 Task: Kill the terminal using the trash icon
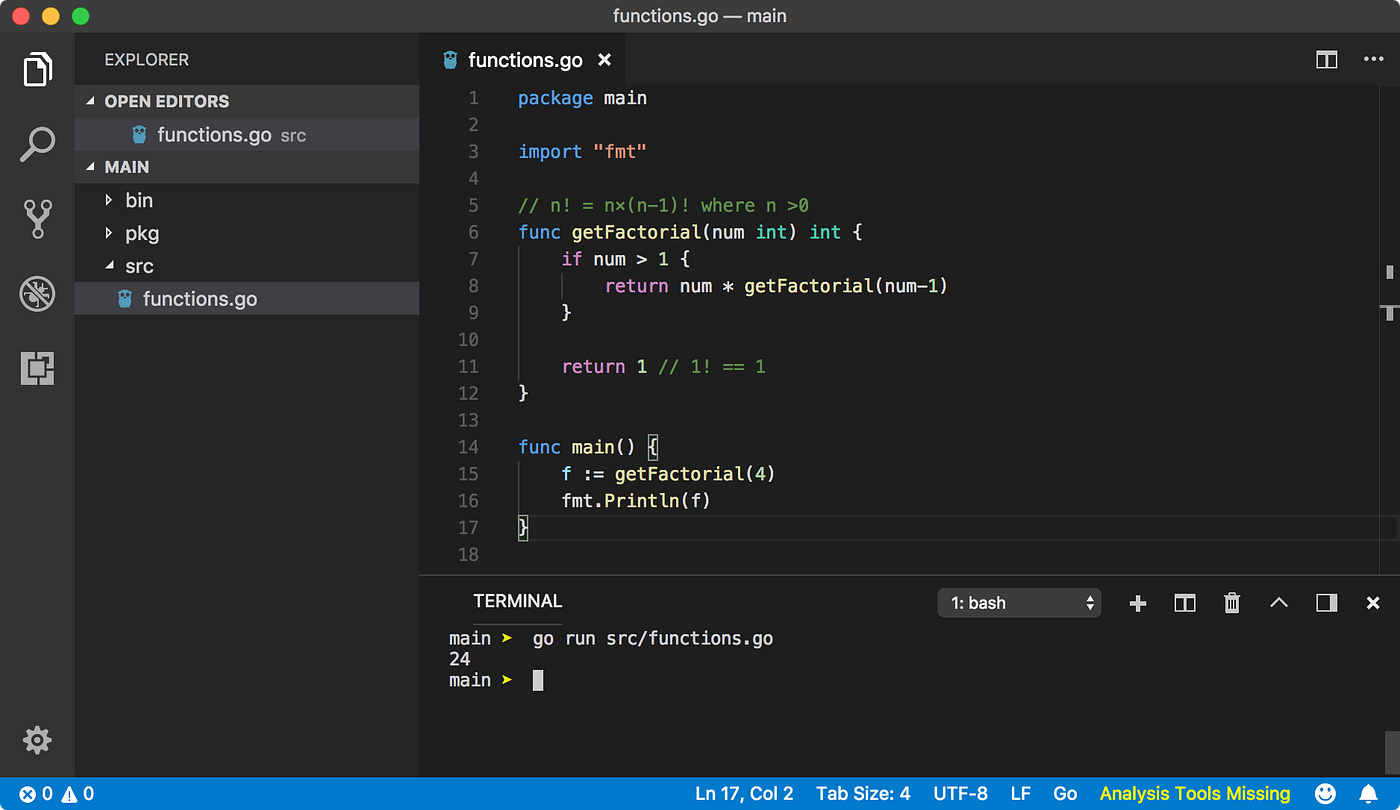1232,602
